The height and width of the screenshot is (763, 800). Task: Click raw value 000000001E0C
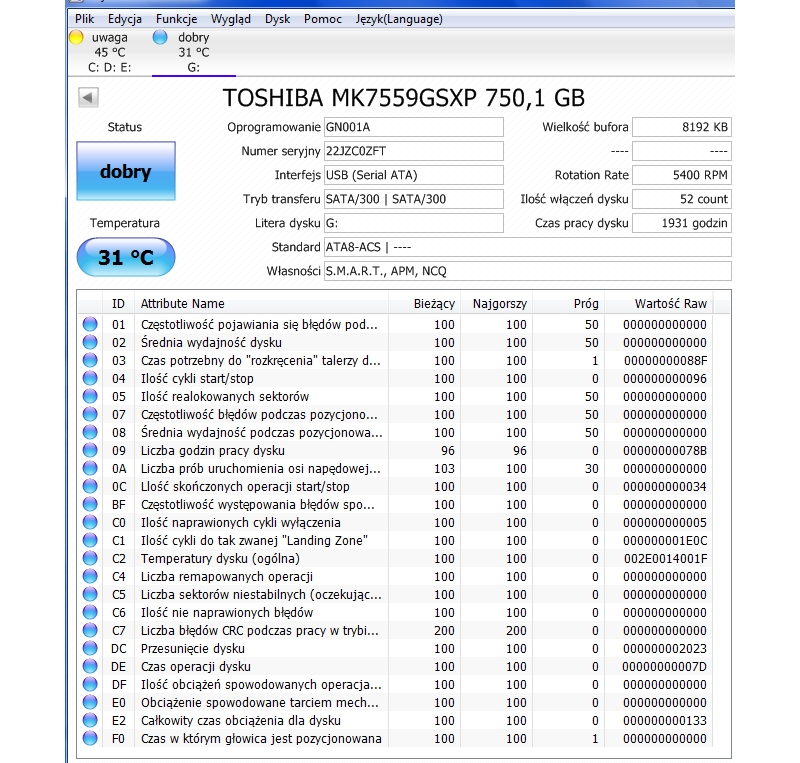(665, 540)
